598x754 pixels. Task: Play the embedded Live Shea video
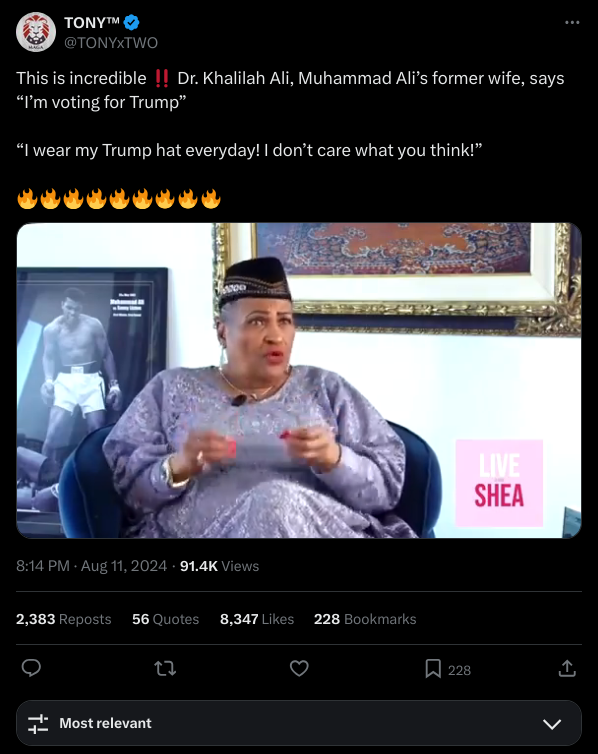(299, 380)
